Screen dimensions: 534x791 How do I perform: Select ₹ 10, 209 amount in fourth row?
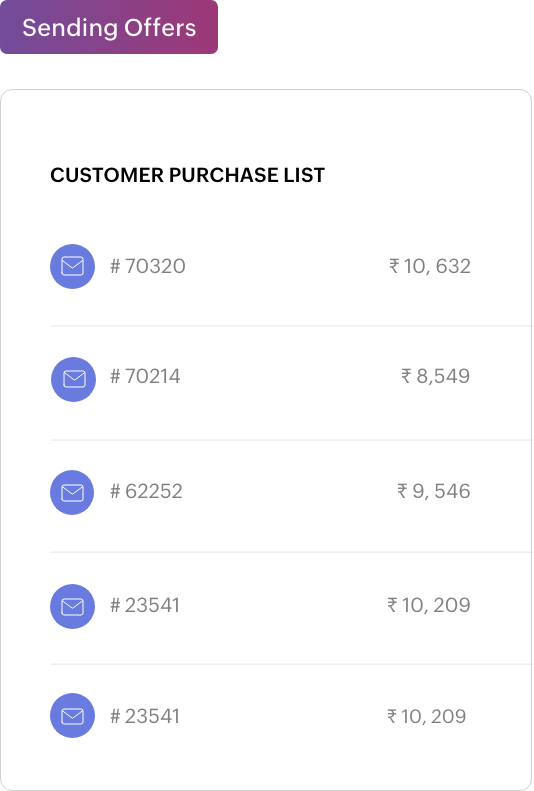pos(429,605)
